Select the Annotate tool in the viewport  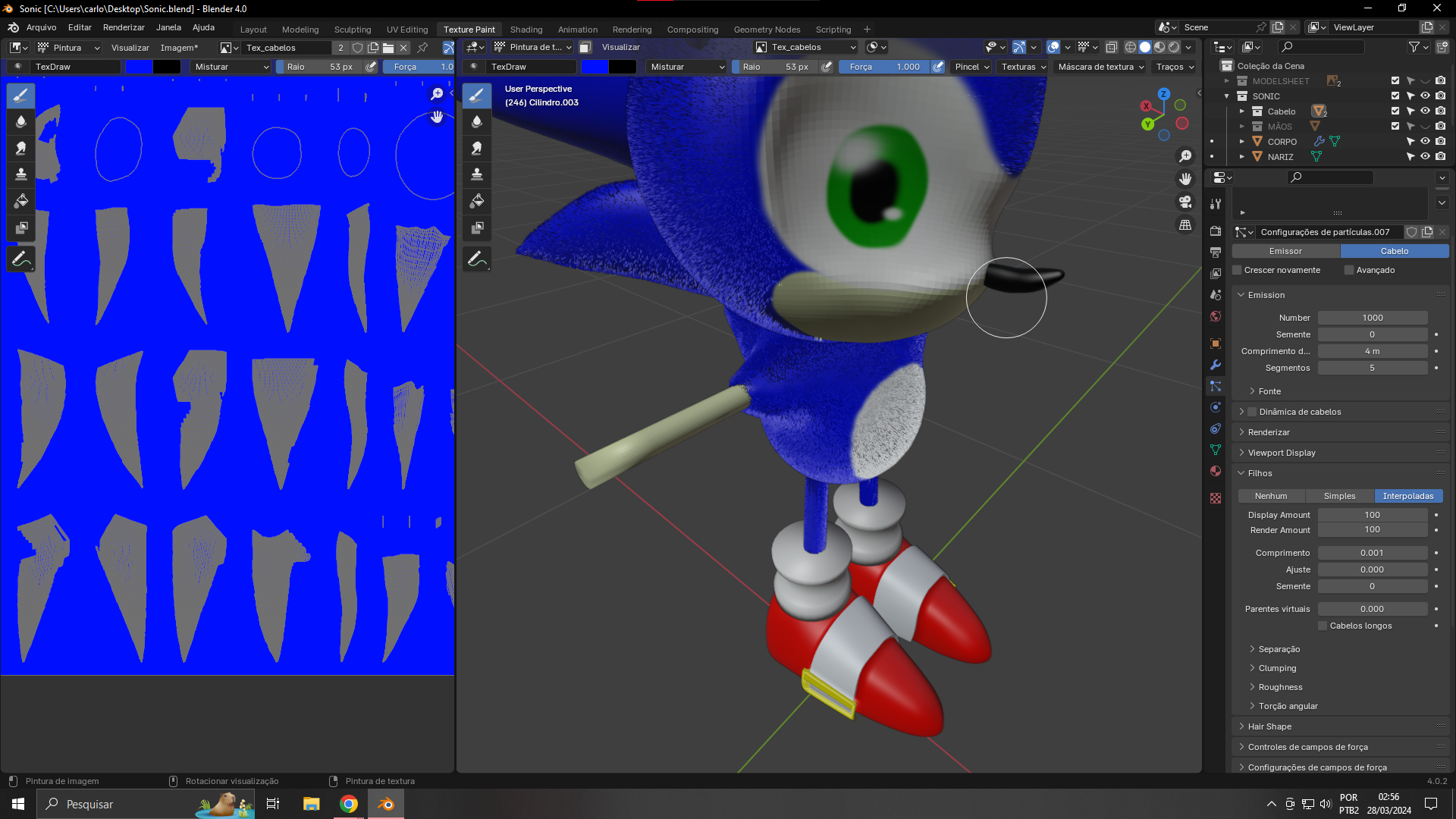pos(477,259)
